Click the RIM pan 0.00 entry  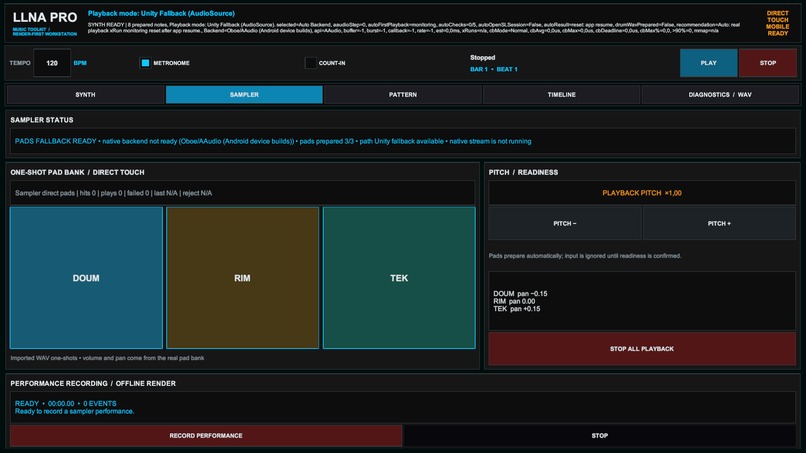[x=514, y=301]
